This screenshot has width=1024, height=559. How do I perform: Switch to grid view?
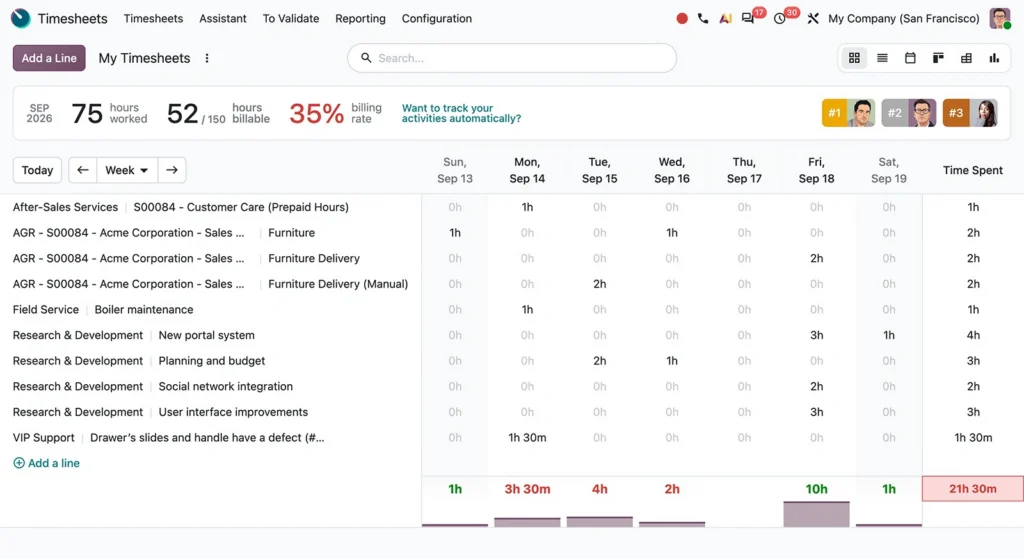854,58
